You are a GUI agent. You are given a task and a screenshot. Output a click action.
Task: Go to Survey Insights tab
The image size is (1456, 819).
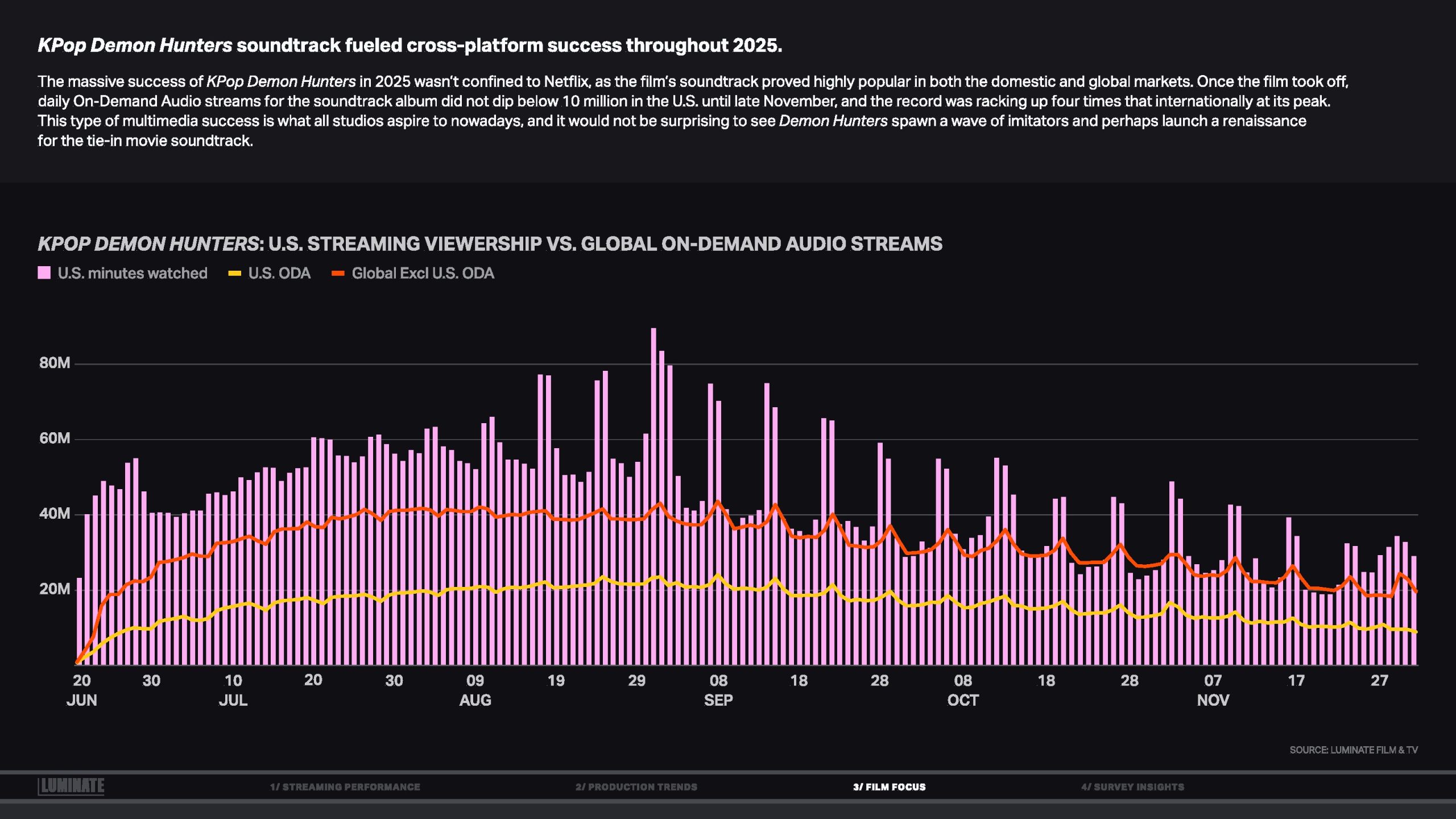(x=1132, y=787)
